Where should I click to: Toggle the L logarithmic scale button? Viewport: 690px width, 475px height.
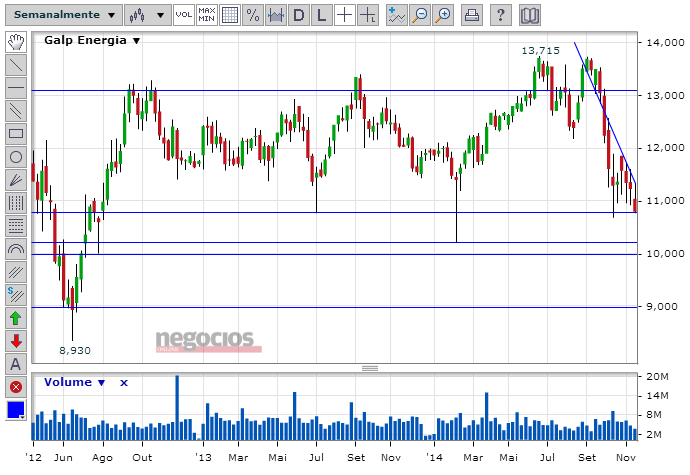[322, 15]
